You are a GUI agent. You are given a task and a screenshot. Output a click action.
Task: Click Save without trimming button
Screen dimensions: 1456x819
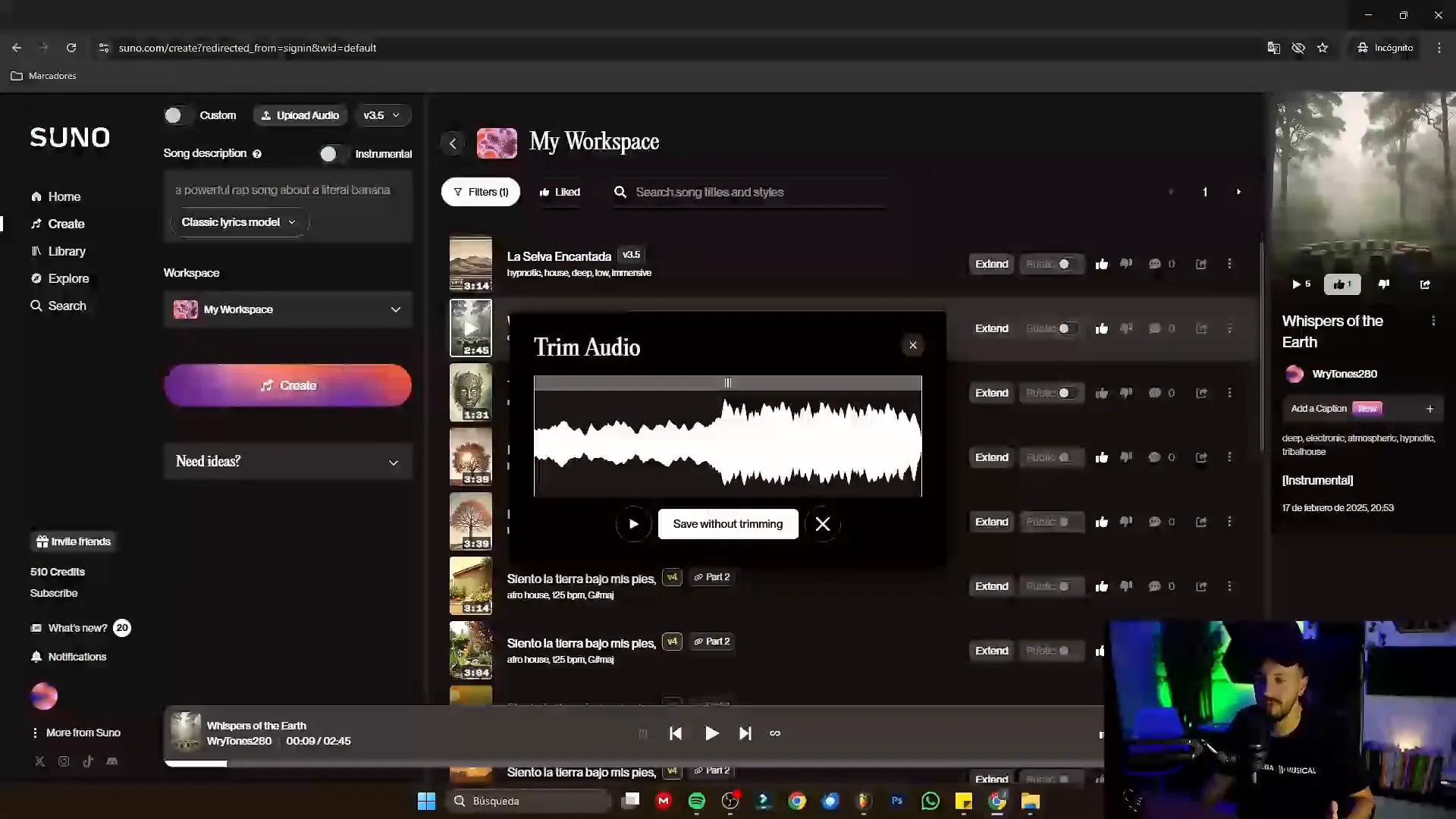point(728,524)
